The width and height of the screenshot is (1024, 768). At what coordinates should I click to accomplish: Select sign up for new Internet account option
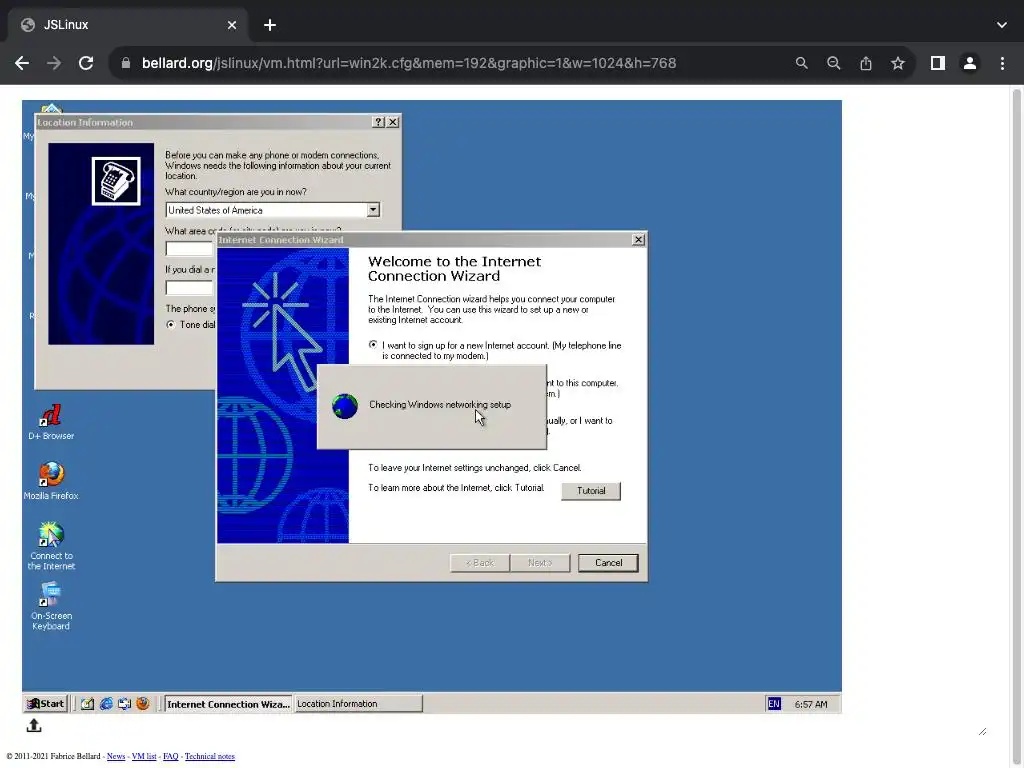point(373,345)
